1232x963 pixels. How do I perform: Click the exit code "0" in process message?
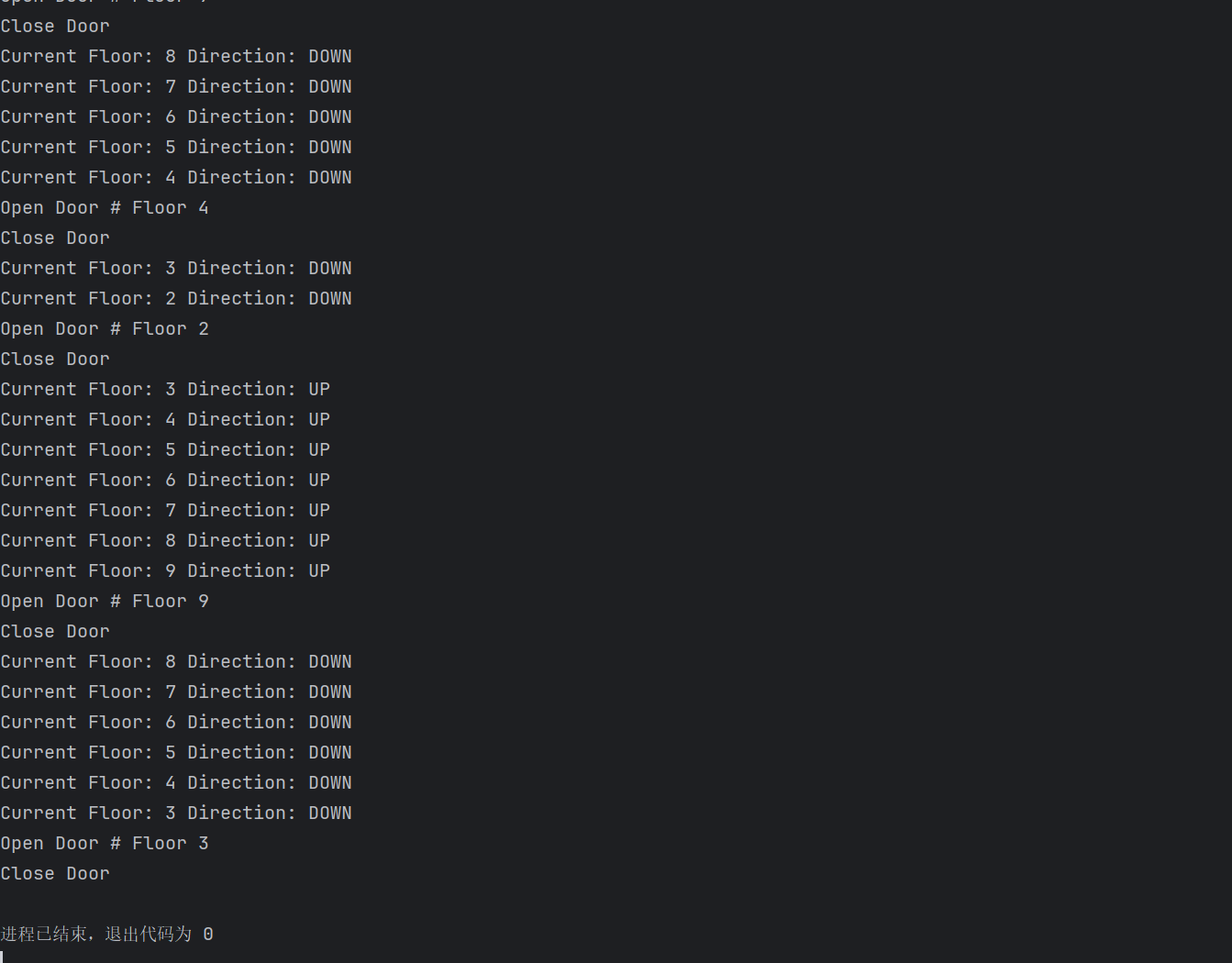208,935
